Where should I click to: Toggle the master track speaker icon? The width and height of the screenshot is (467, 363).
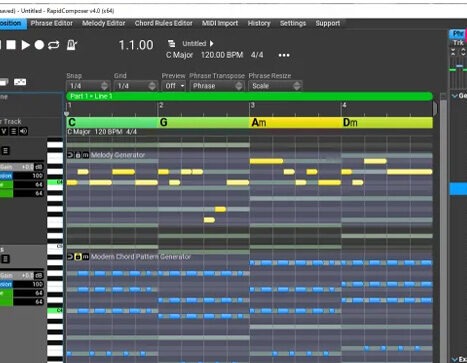23,131
